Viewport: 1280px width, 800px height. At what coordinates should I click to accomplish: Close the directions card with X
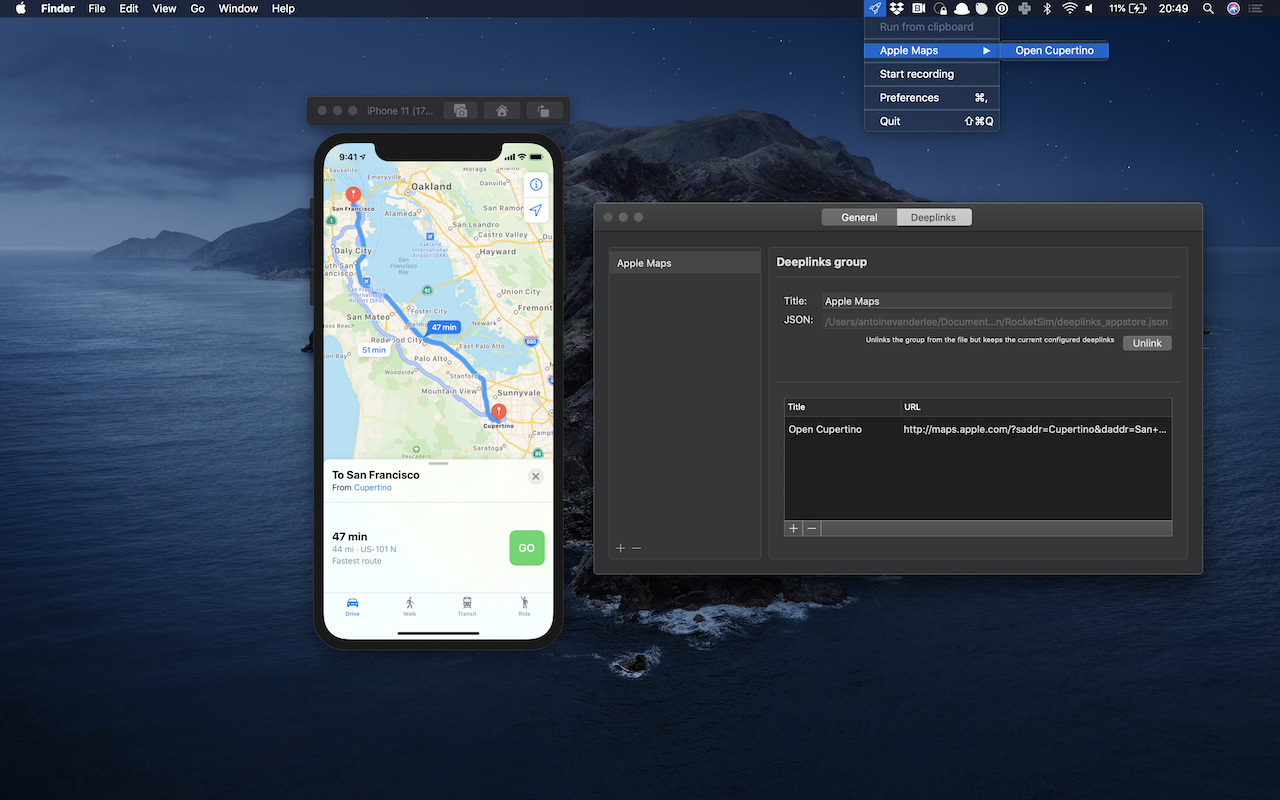(x=536, y=477)
